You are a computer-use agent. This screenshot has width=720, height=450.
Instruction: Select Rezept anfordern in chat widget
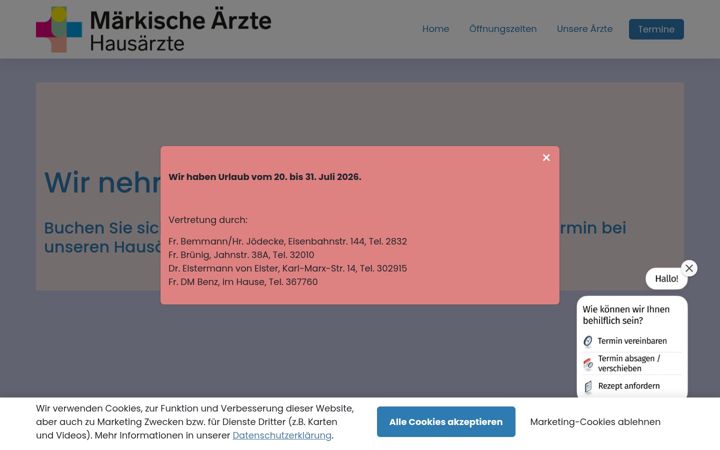[x=629, y=386]
